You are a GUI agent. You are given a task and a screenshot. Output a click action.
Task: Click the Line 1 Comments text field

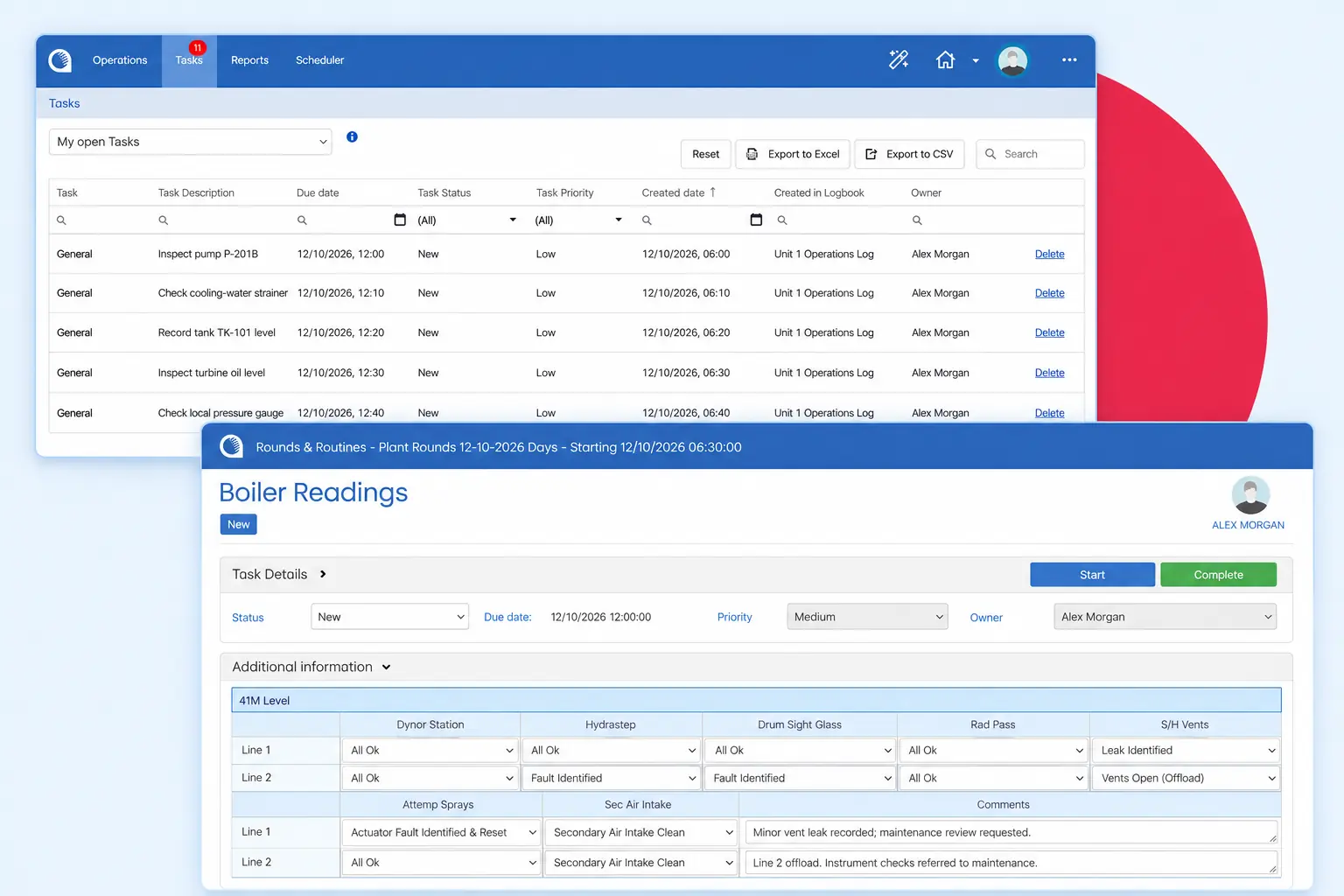1011,832
